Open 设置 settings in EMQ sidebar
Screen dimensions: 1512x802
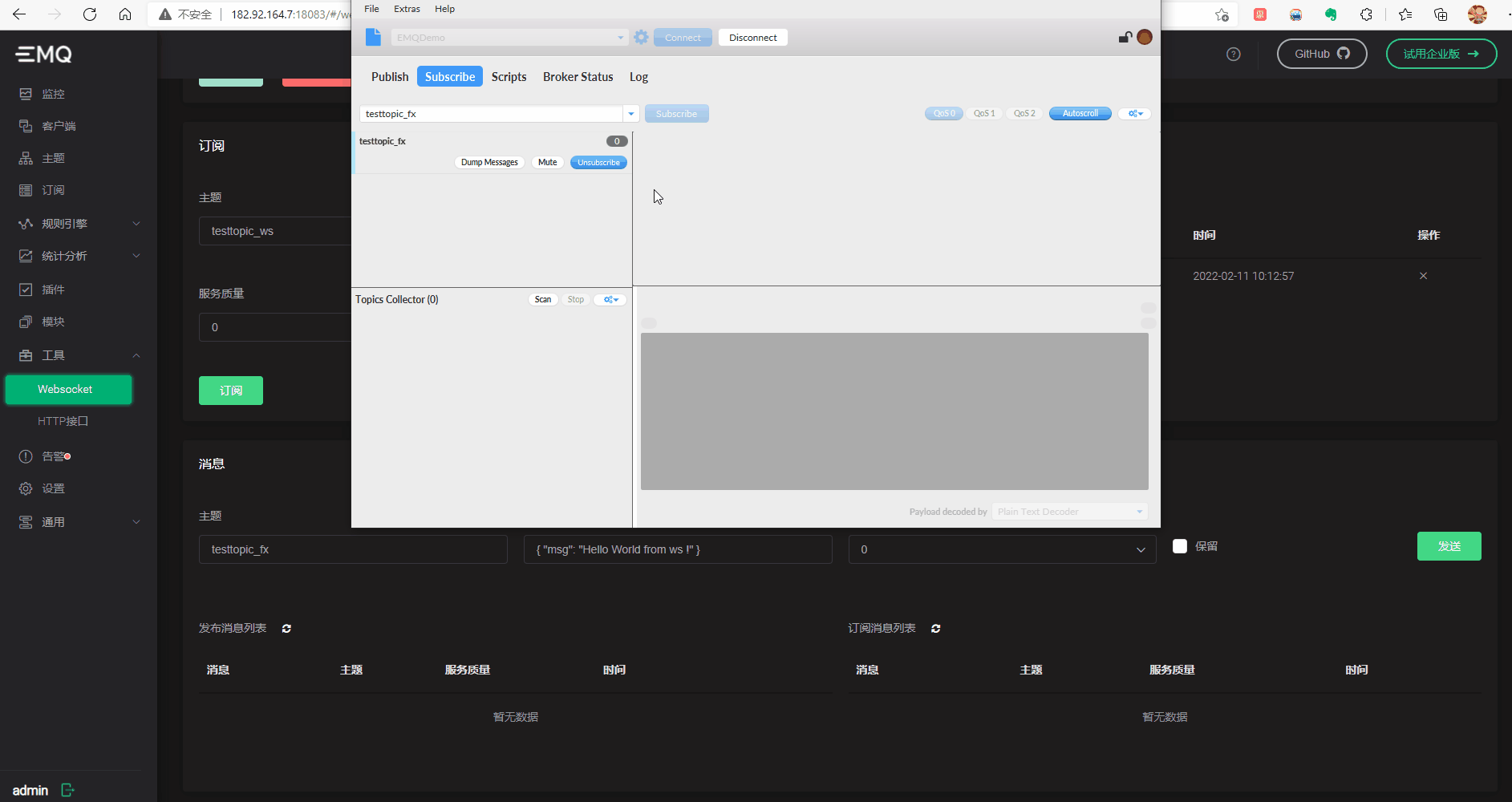[x=53, y=488]
